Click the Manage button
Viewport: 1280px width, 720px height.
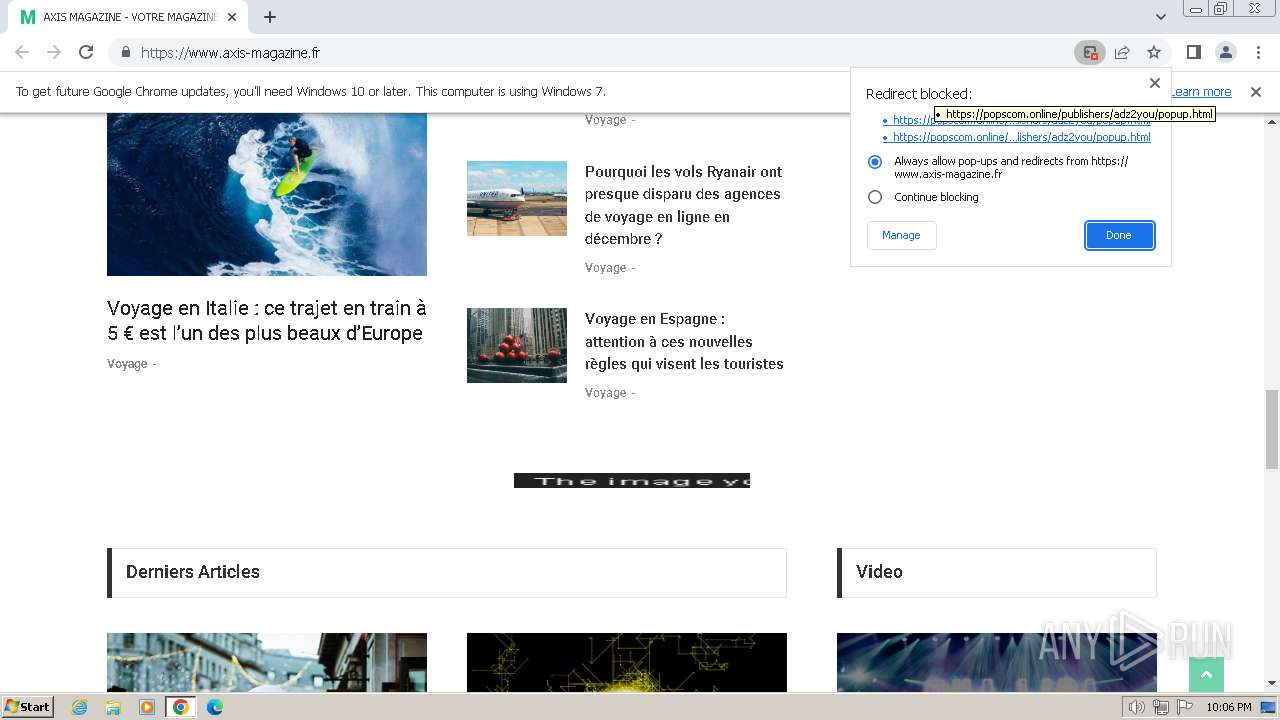pyautogui.click(x=901, y=235)
